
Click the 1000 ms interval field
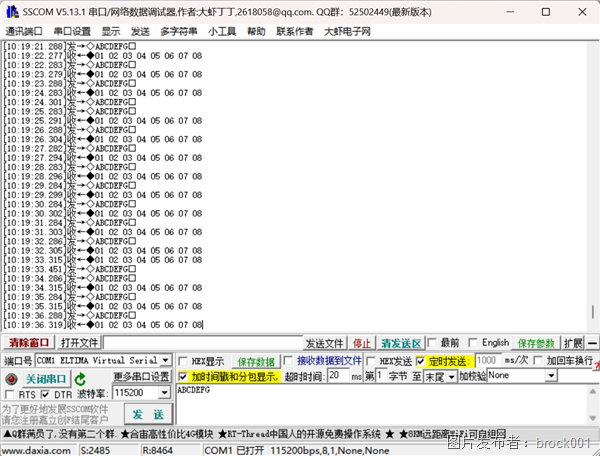click(488, 360)
